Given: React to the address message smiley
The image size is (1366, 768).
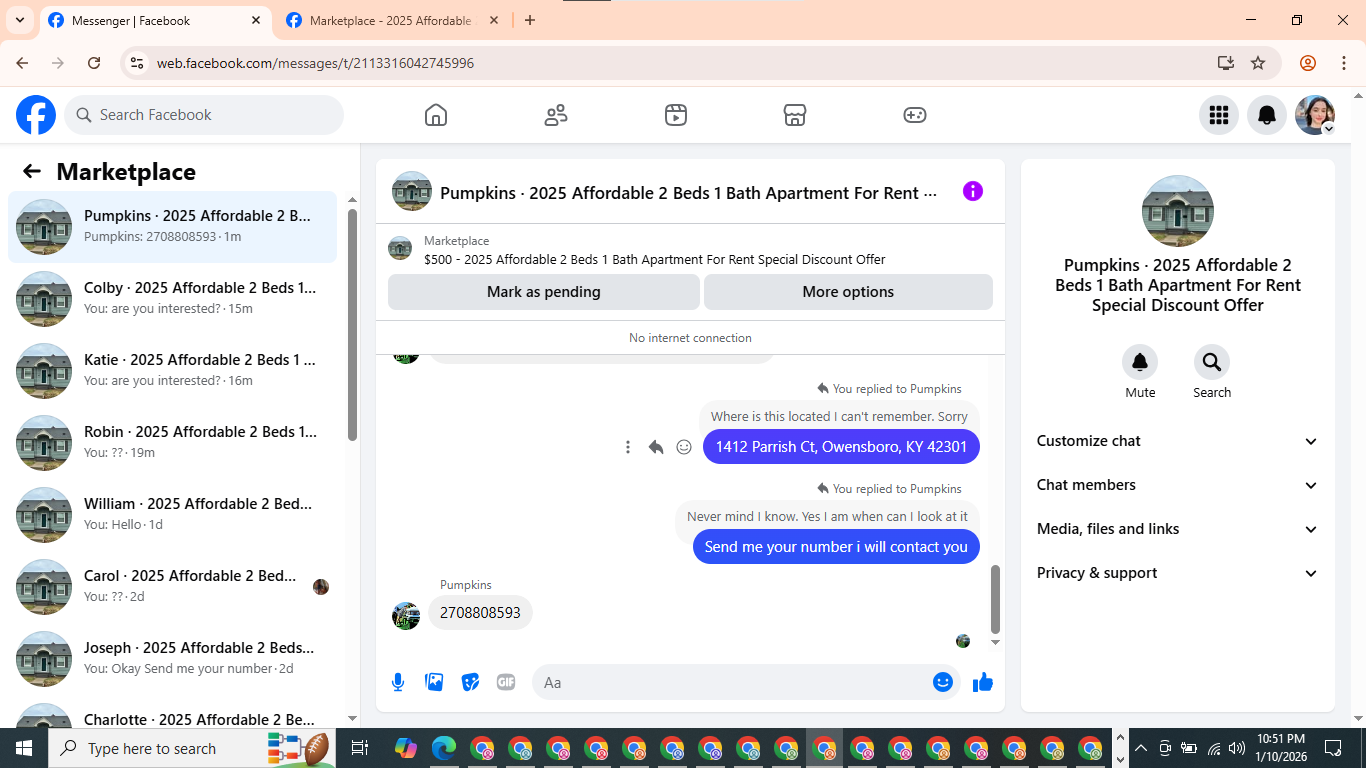Looking at the screenshot, I should pyautogui.click(x=684, y=447).
